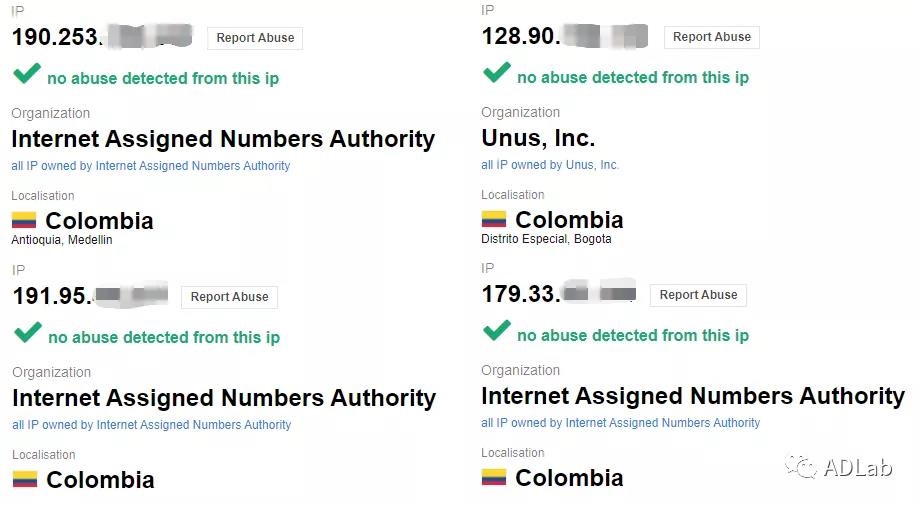Click green checkmark under IP 191.95
Image resolution: width=918 pixels, height=505 pixels.
(x=28, y=332)
